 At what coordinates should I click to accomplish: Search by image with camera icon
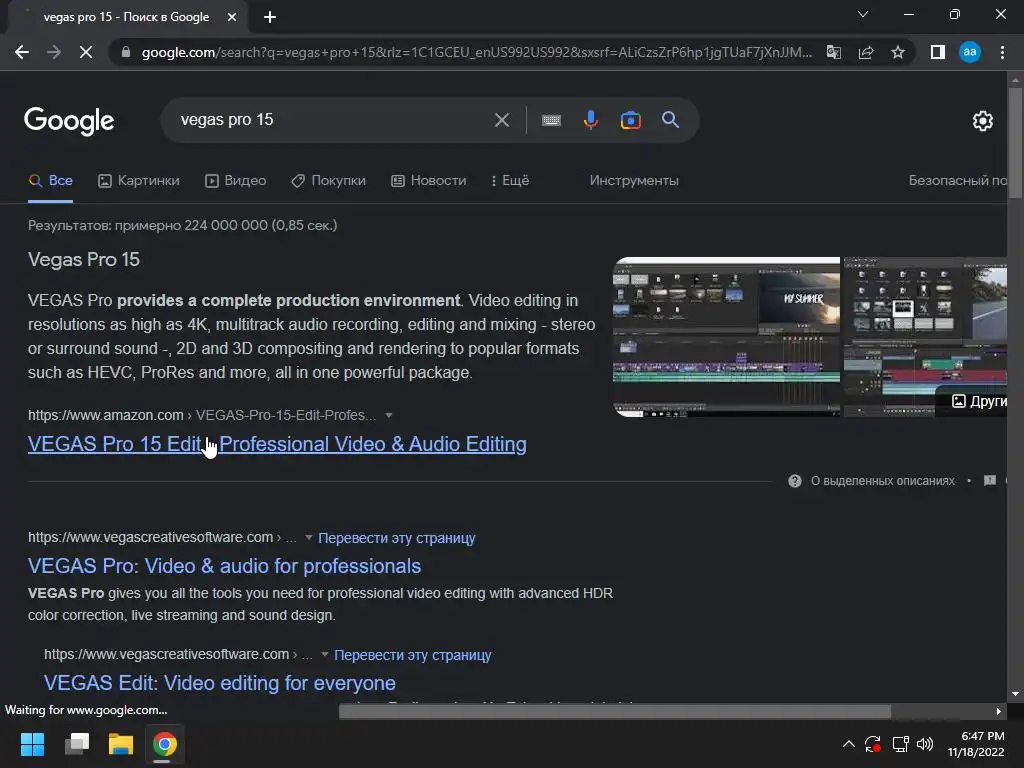[x=630, y=120]
